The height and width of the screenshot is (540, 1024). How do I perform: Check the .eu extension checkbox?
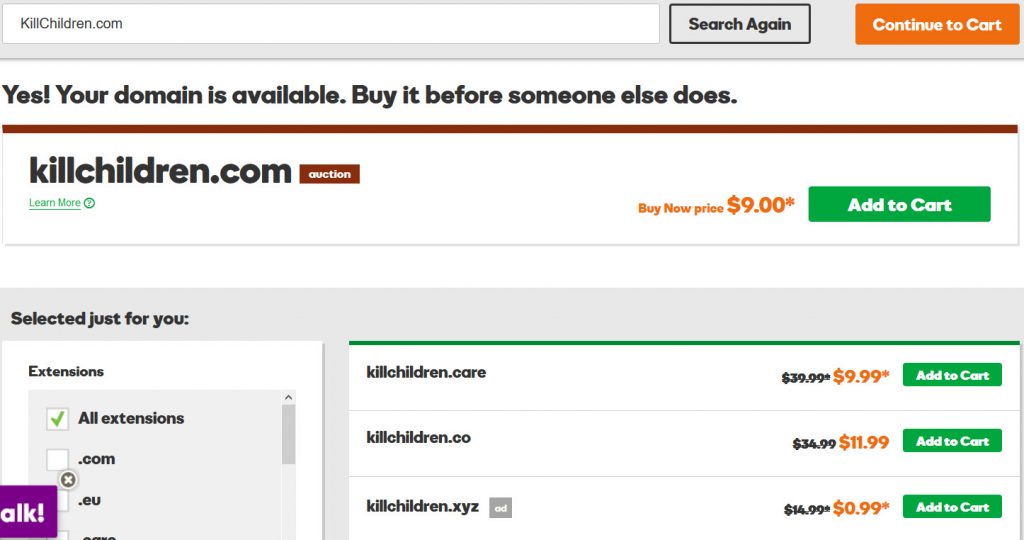tap(62, 501)
